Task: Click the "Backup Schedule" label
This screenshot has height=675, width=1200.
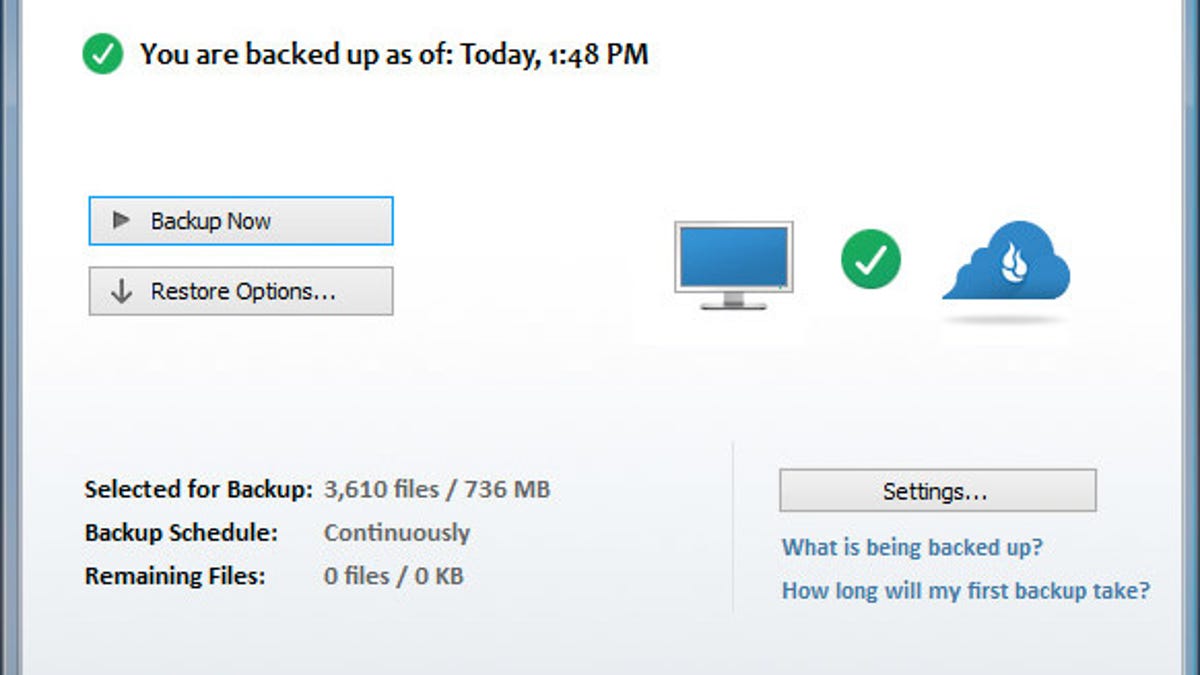Action: (181, 533)
